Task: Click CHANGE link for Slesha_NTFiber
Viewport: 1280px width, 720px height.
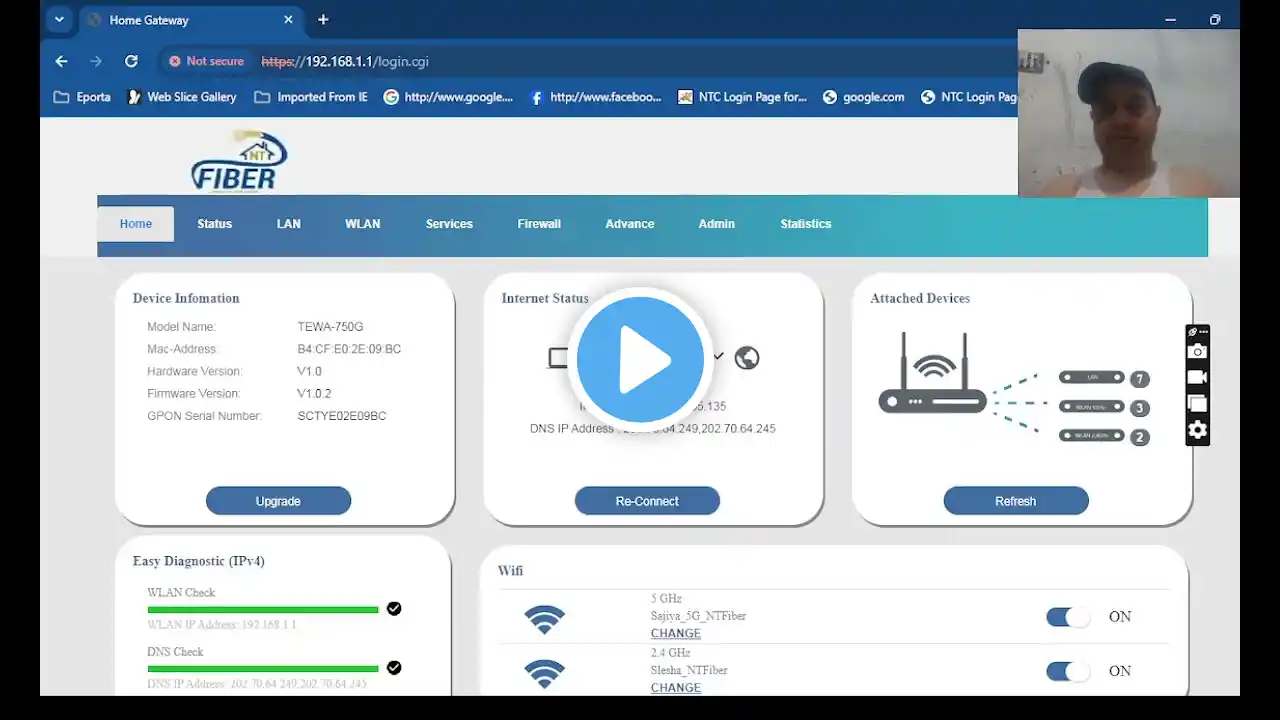Action: (x=676, y=687)
